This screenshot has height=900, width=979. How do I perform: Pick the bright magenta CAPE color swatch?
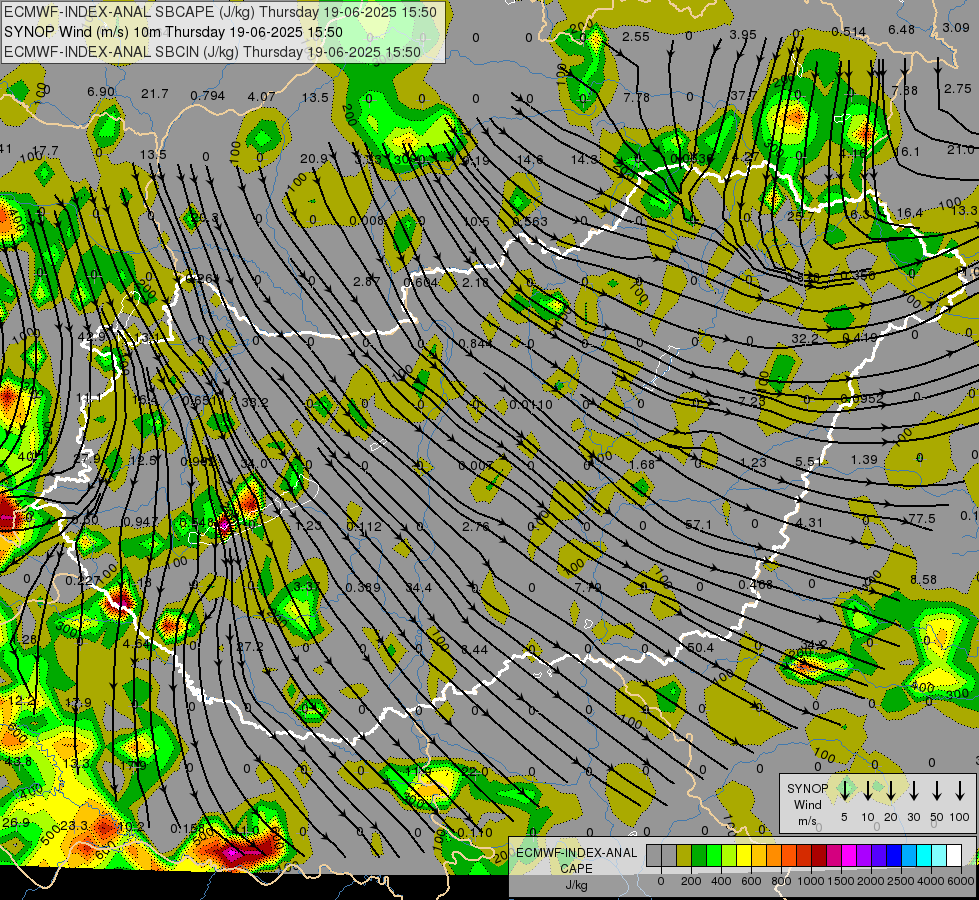[x=849, y=856]
